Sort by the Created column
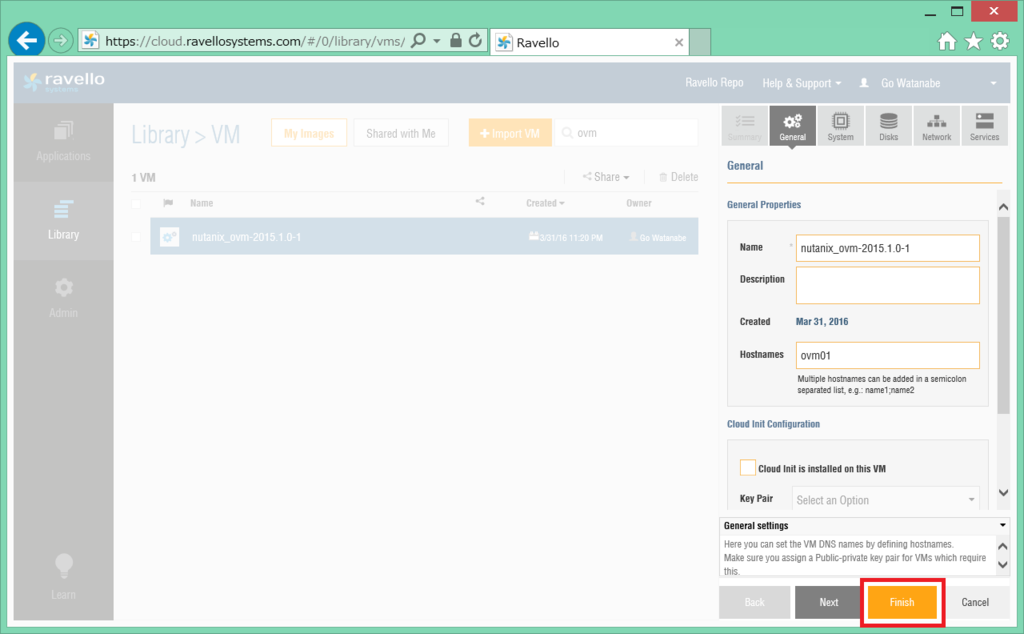Viewport: 1024px width, 634px height. pyautogui.click(x=545, y=203)
